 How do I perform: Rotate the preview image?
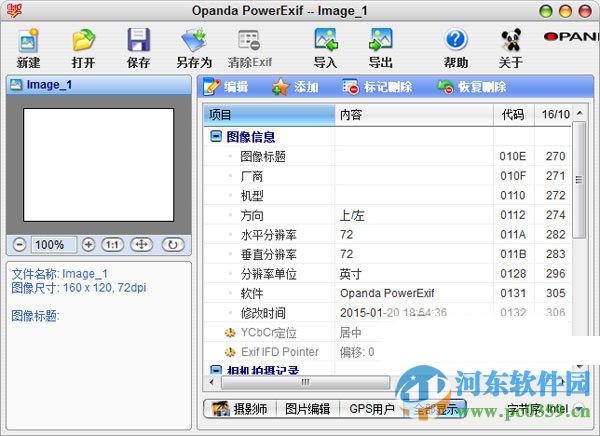tap(173, 245)
